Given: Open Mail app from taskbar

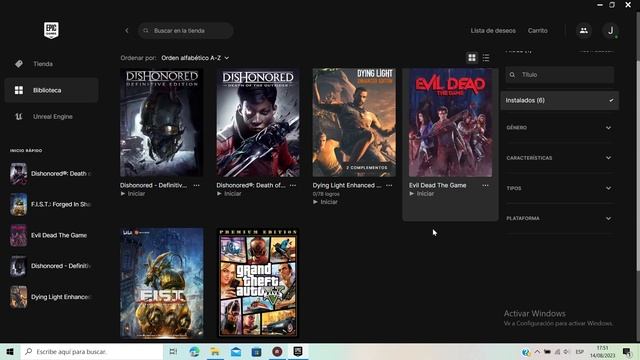Looking at the screenshot, I should pos(236,351).
